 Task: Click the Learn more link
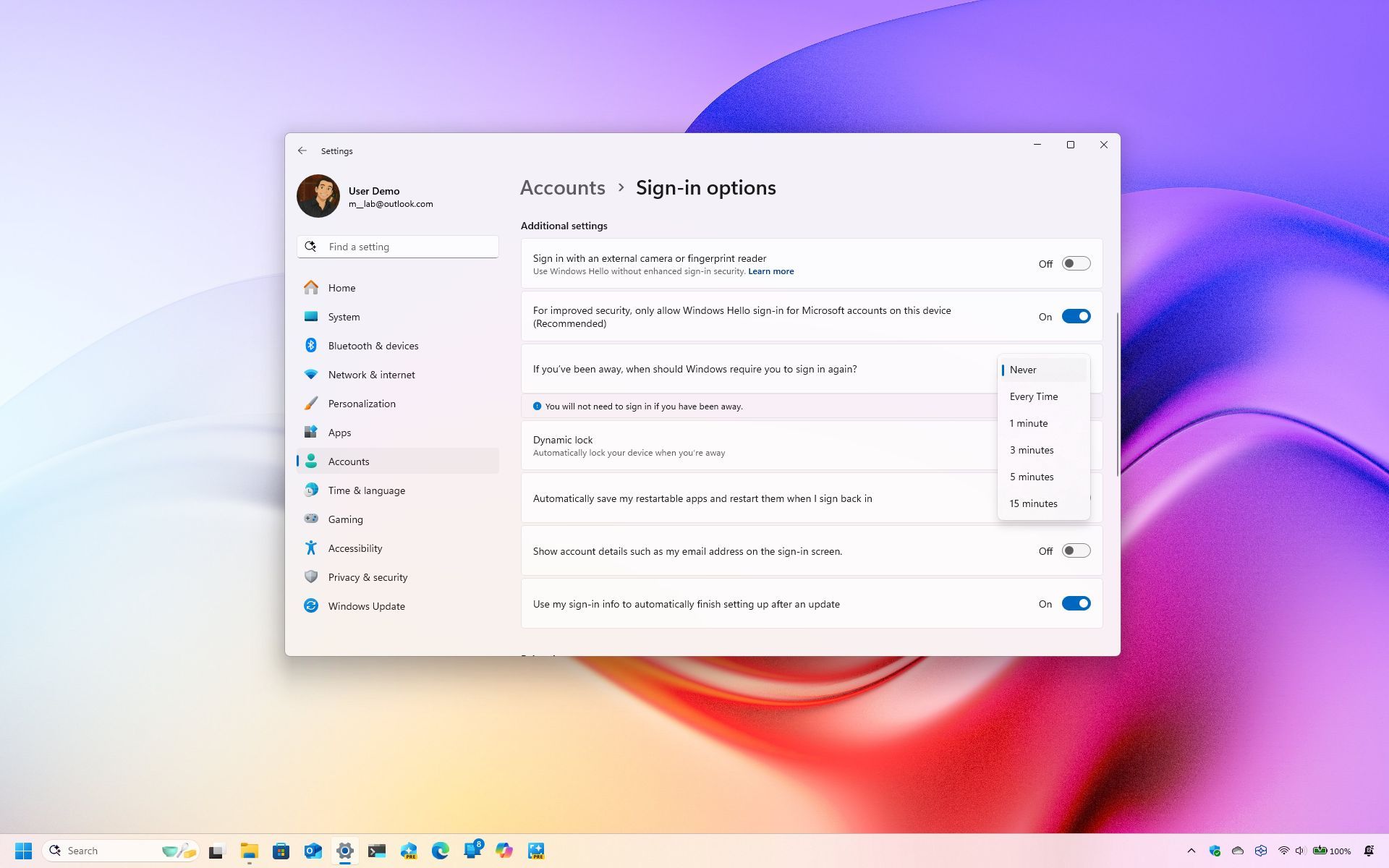[x=770, y=271]
